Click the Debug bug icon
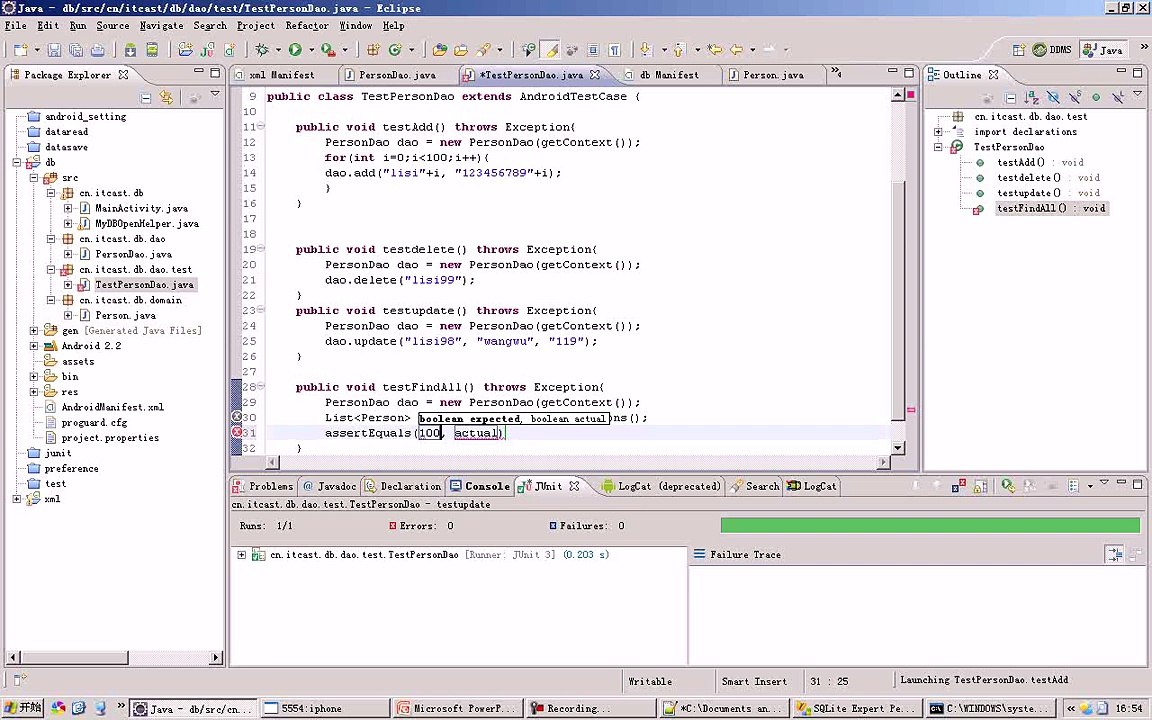Viewport: 1152px width, 720px height. point(262,50)
